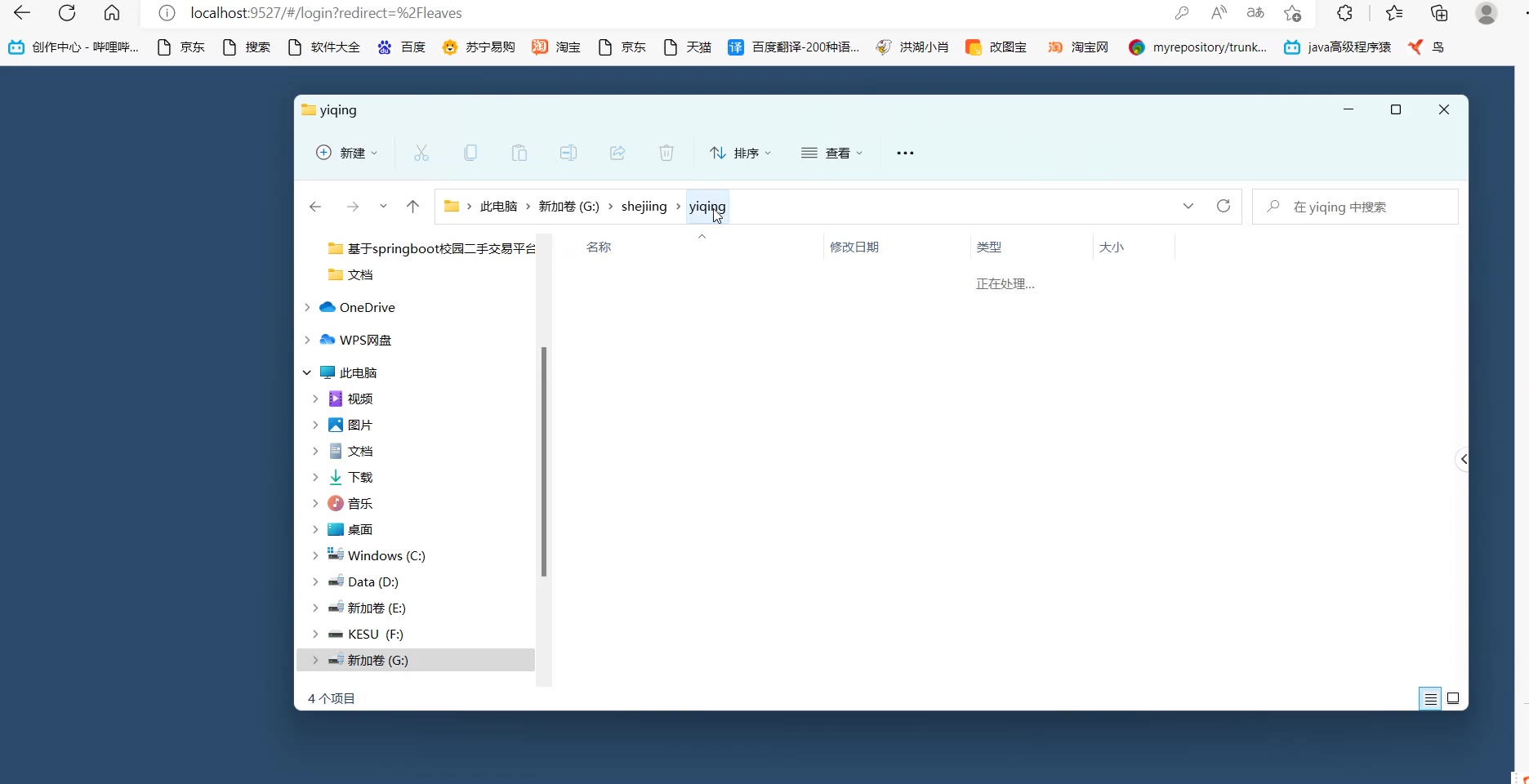Expand address bar history dropdown
1529x784 pixels.
1188,206
